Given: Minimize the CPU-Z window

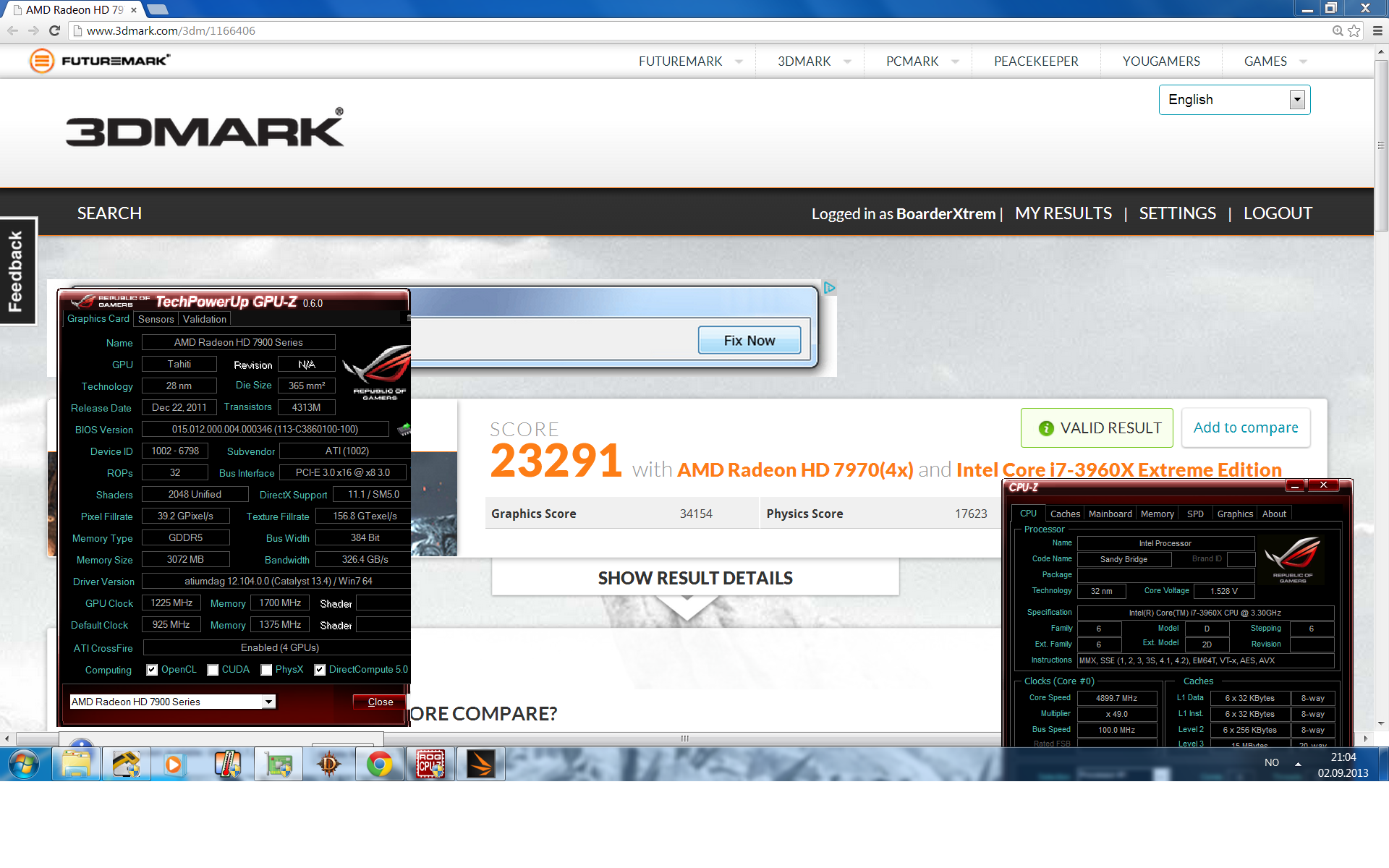Looking at the screenshot, I should (x=1295, y=485).
